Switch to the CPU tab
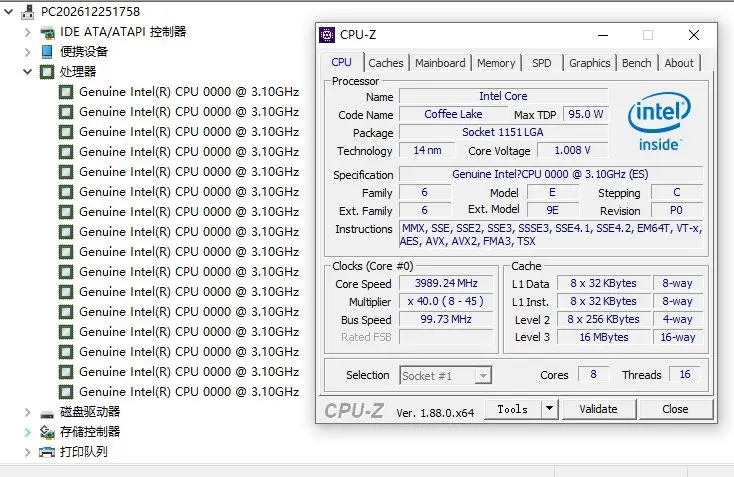The height and width of the screenshot is (477, 734). (341, 62)
